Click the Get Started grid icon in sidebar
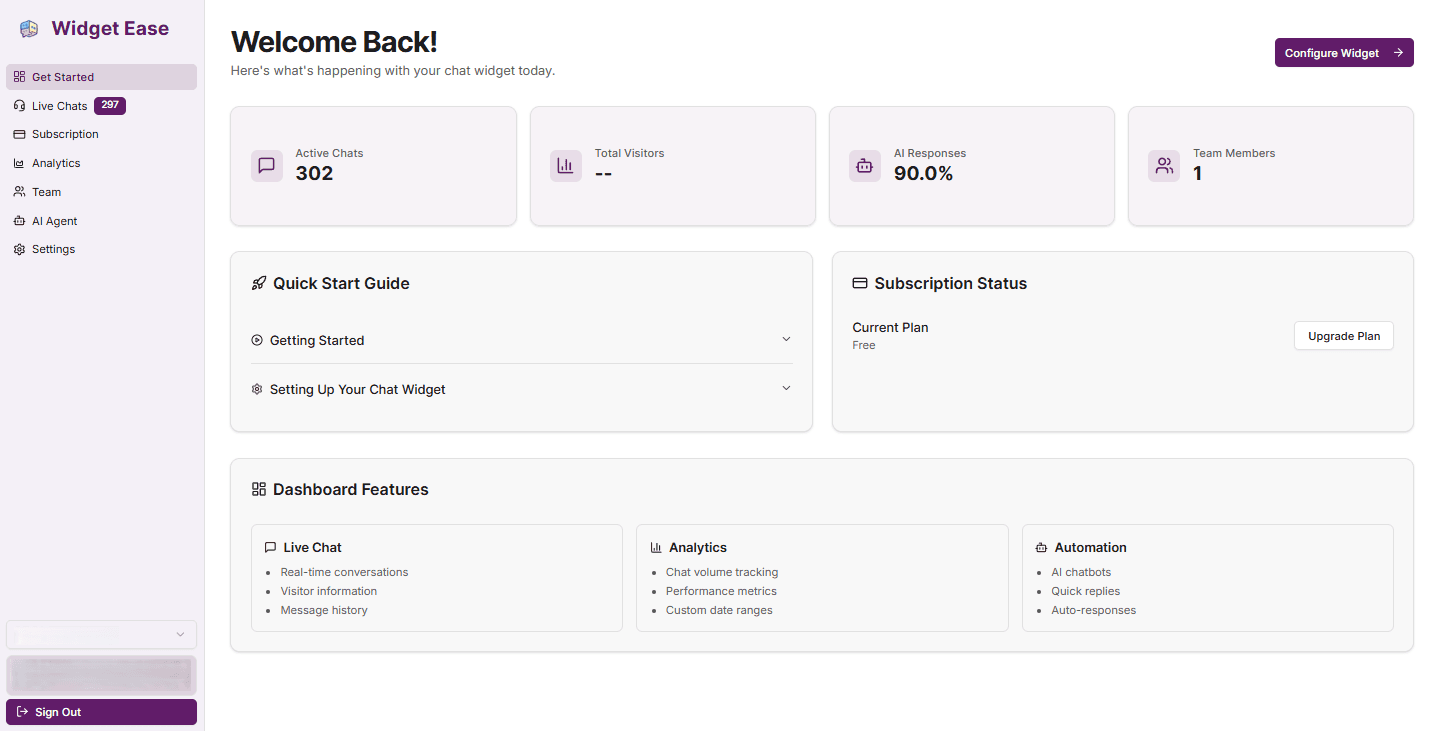Viewport: 1440px width, 731px height. (18, 76)
